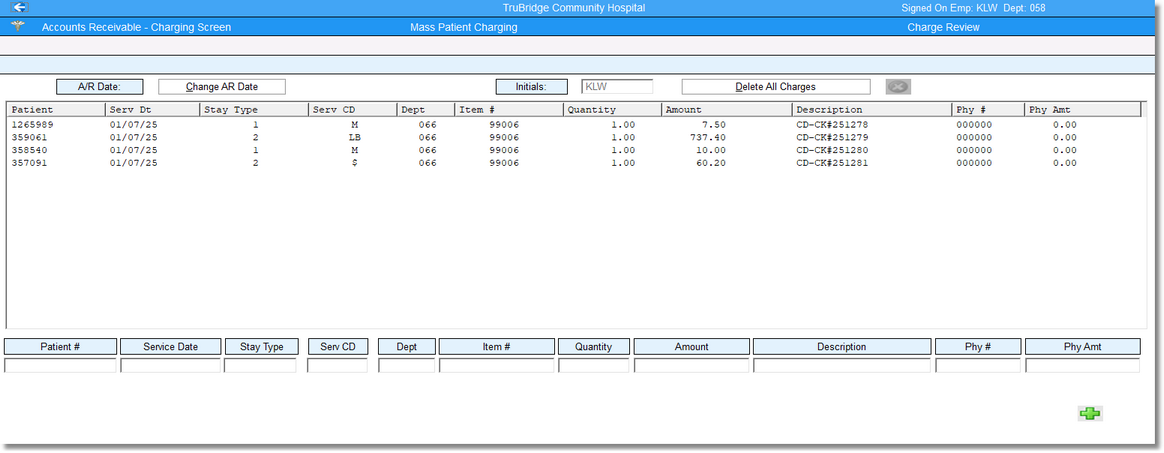Click the bottom Stay Type label button

click(x=261, y=347)
